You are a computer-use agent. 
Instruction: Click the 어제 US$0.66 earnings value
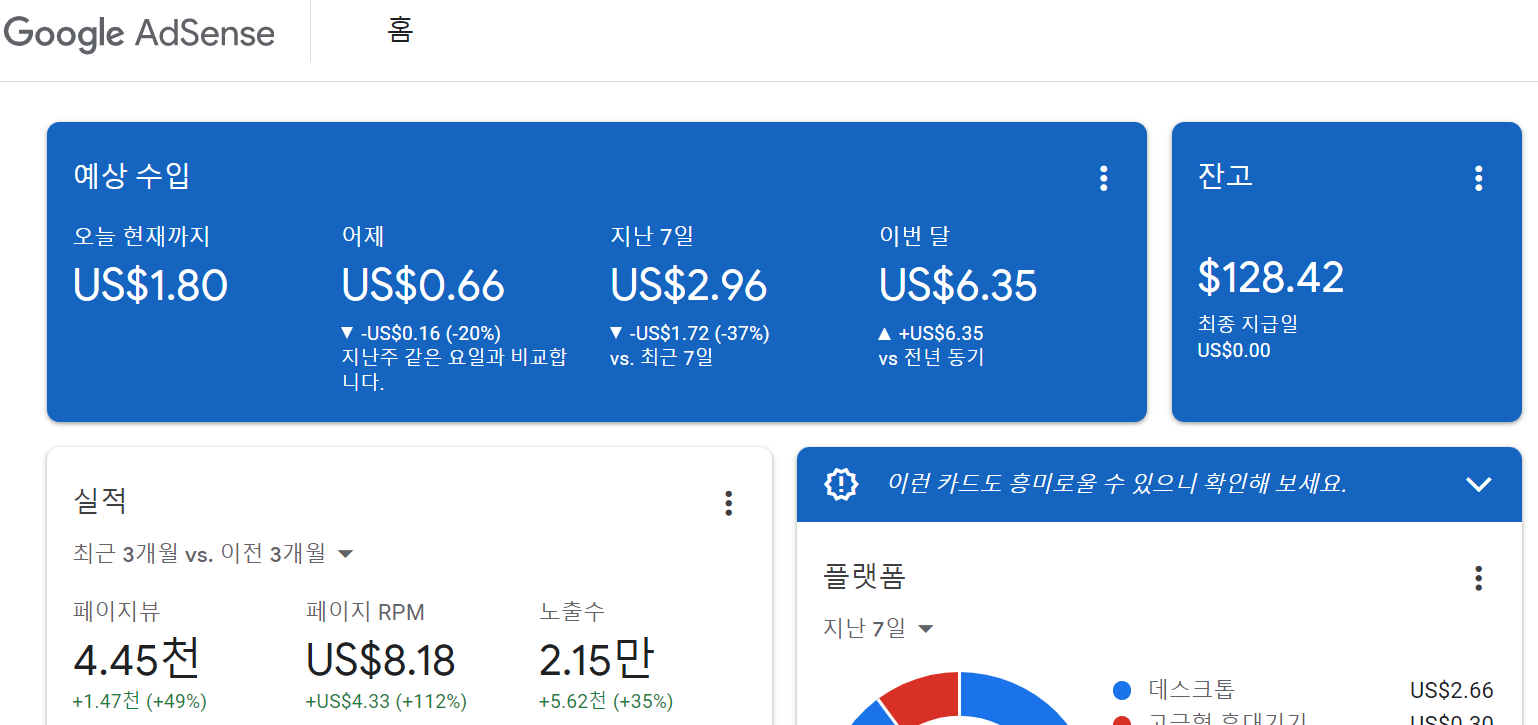(423, 285)
